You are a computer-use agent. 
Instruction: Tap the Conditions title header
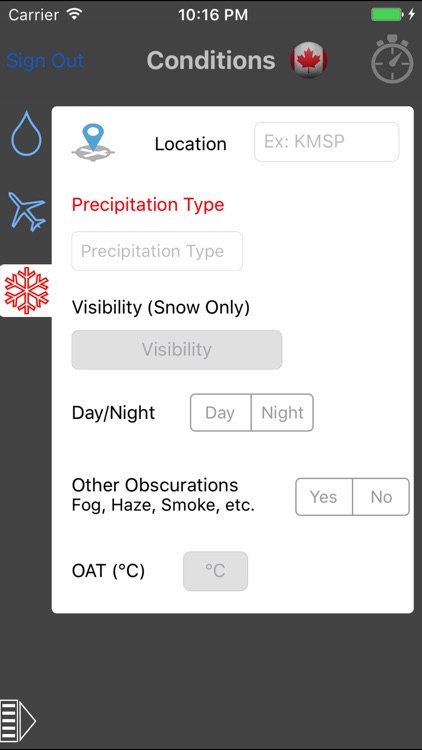(211, 61)
